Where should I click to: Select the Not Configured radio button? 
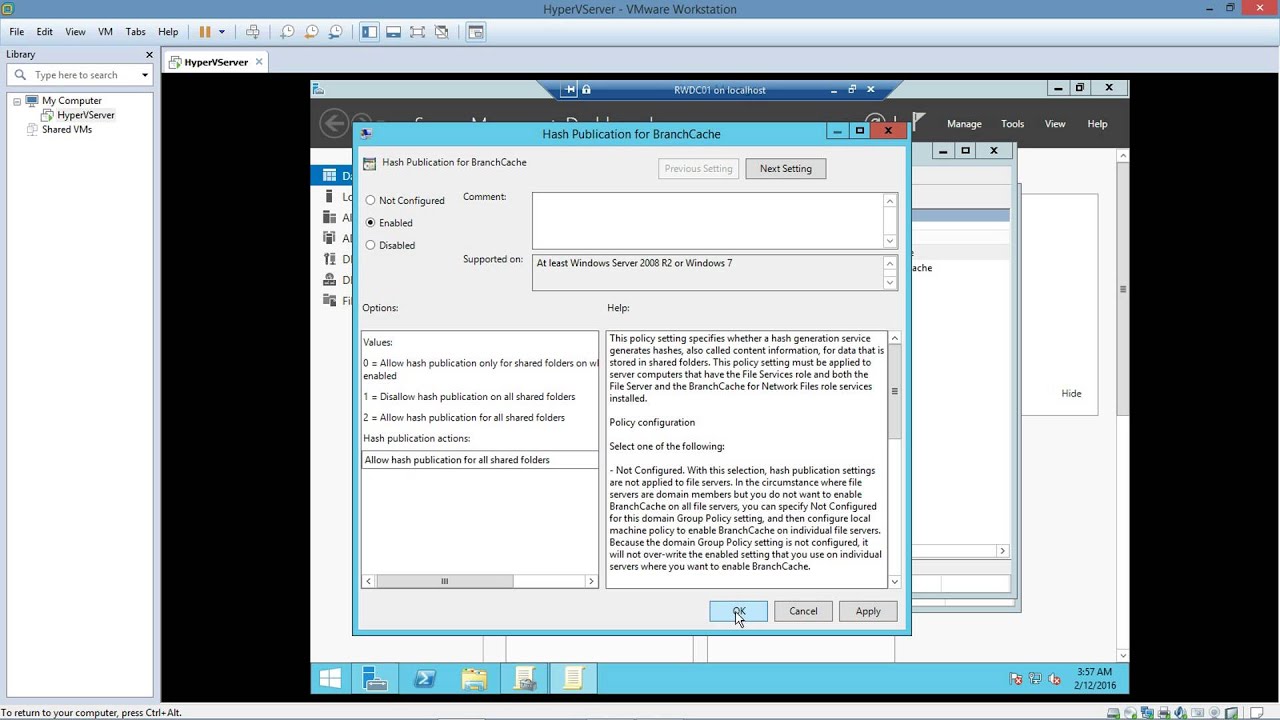[370, 200]
